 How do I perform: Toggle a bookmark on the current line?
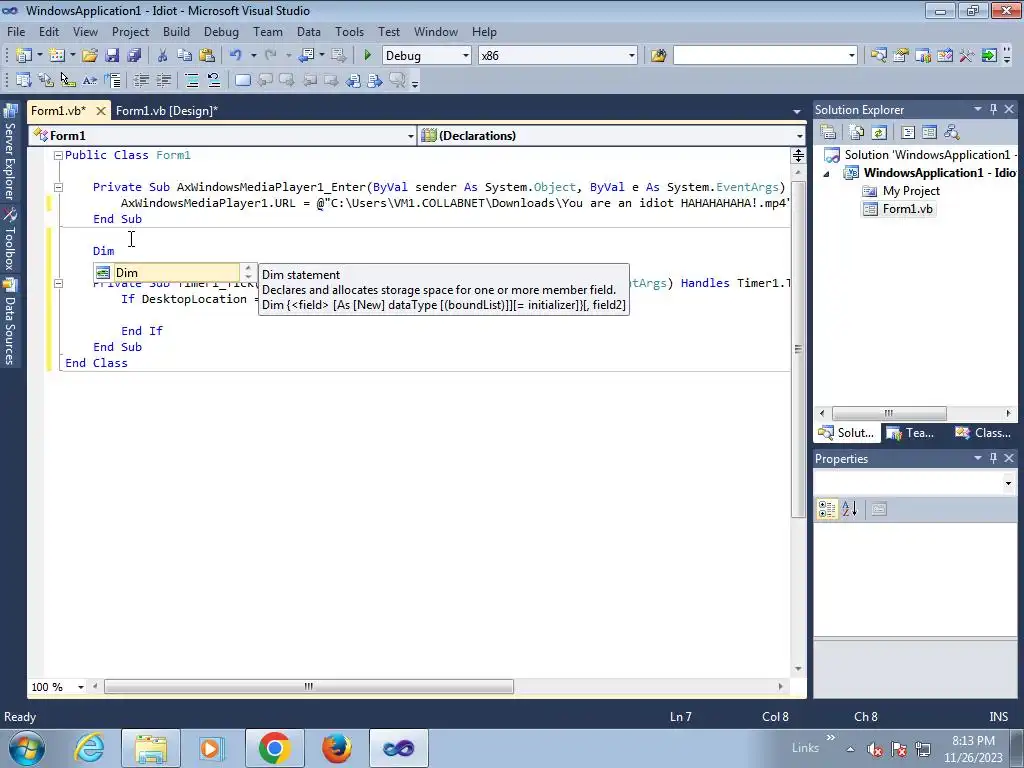coord(242,80)
